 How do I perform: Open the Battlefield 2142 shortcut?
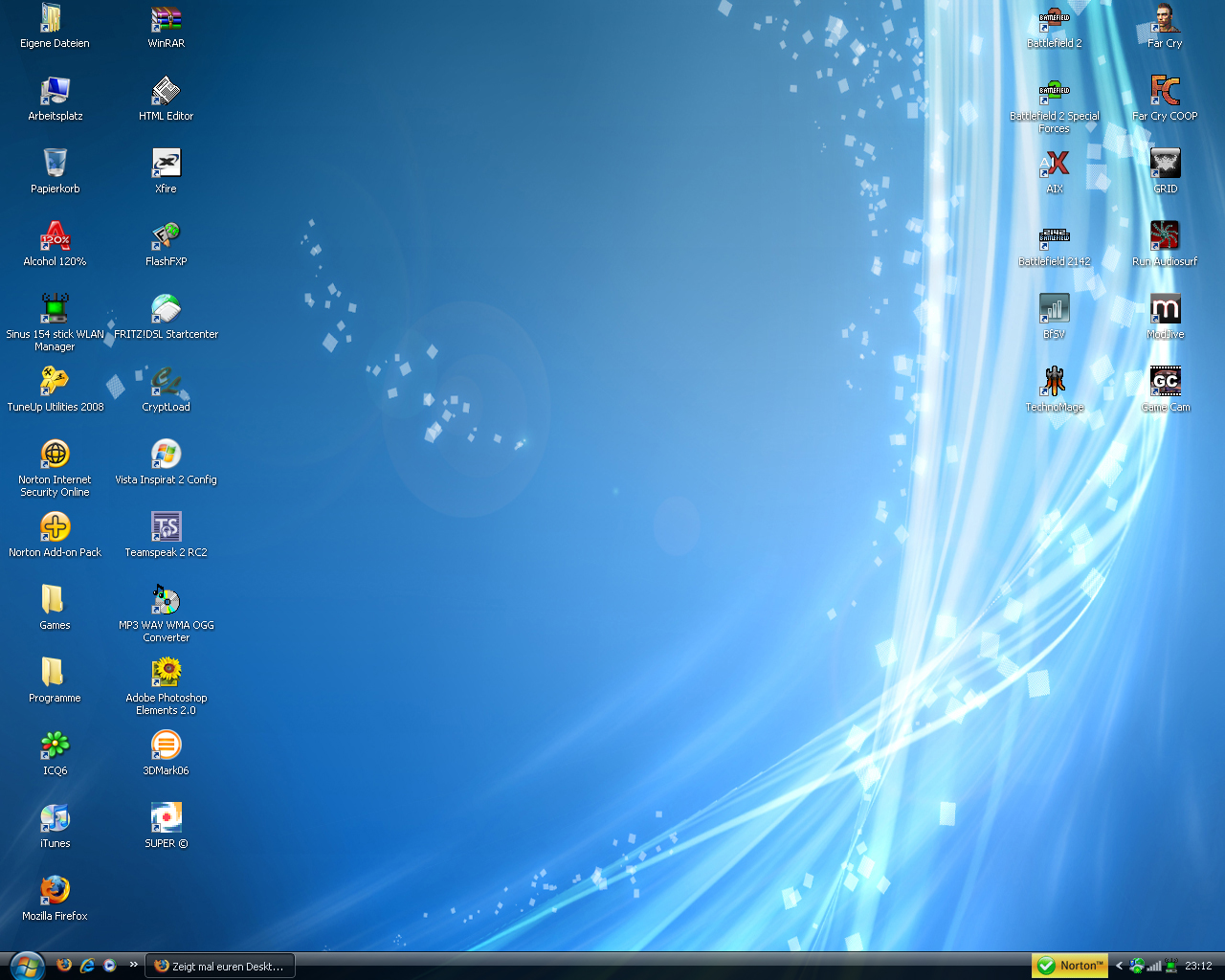point(1054,237)
